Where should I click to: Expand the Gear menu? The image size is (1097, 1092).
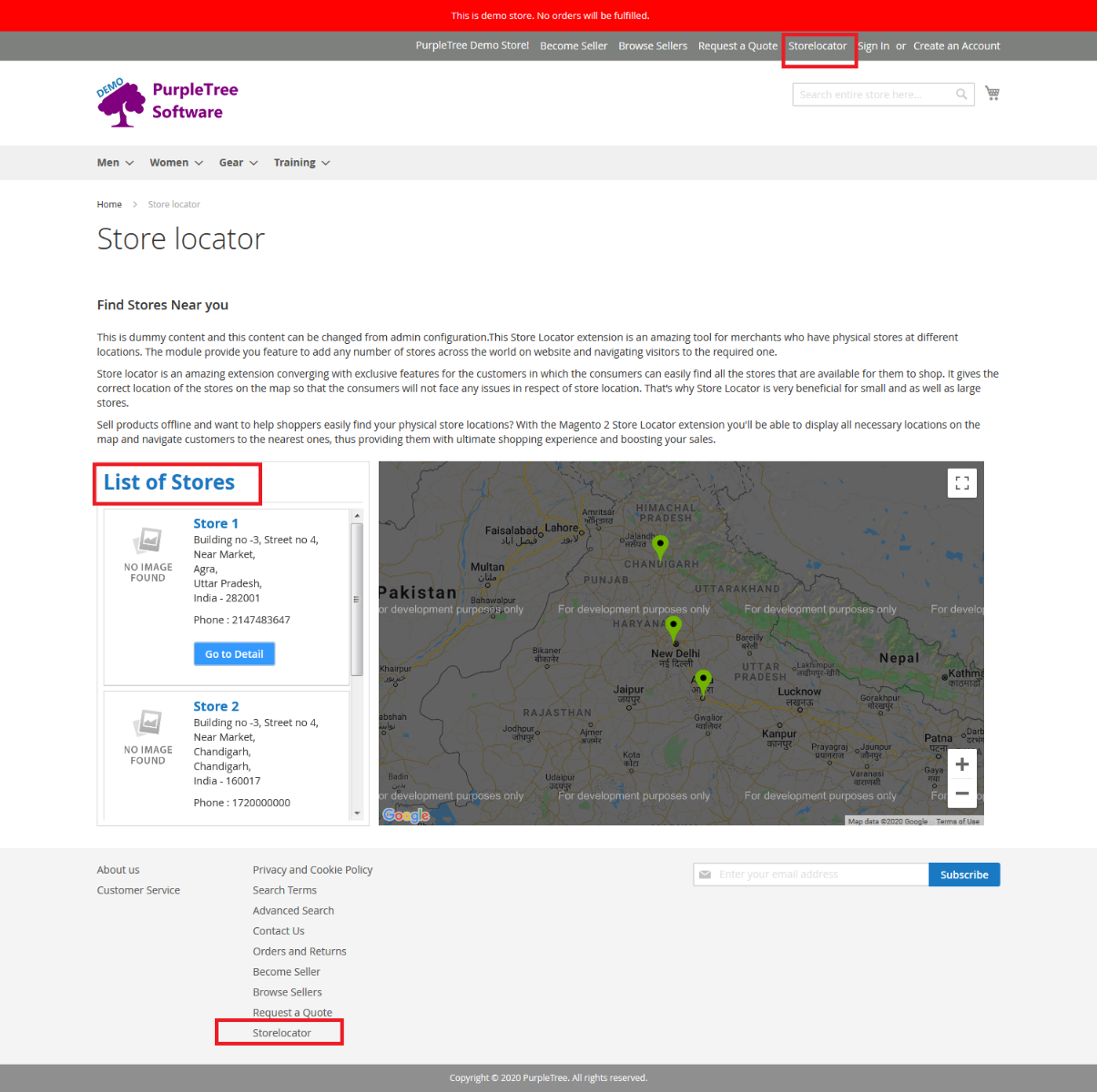click(x=239, y=163)
